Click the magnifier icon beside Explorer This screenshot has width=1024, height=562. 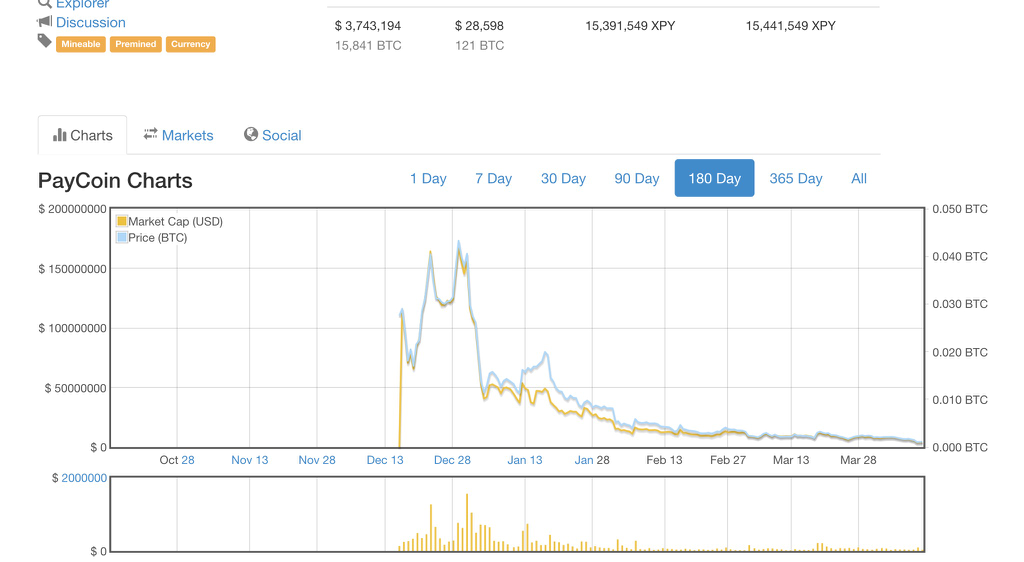[x=44, y=3]
